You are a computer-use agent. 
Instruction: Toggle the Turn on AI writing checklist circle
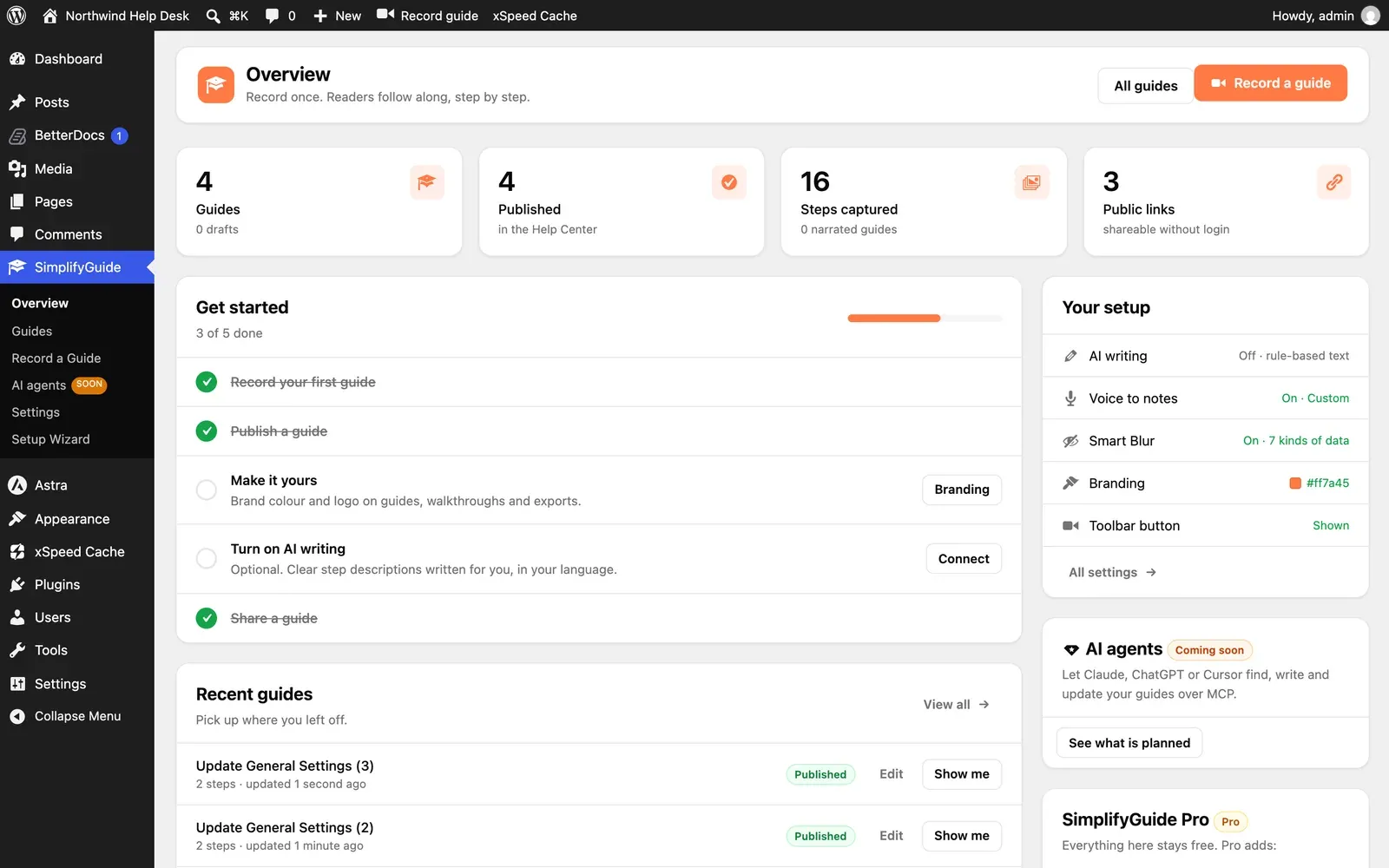[x=207, y=558]
